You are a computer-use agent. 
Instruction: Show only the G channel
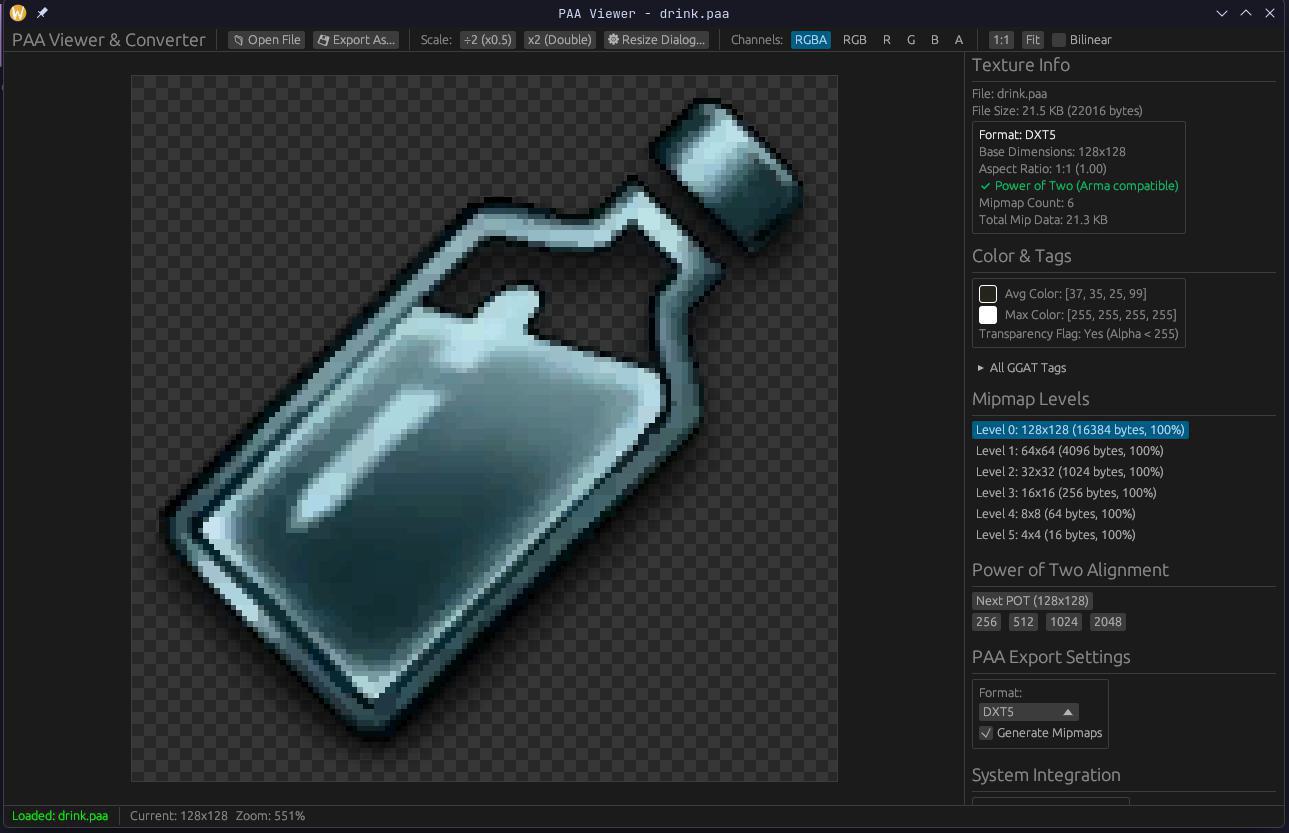point(911,40)
